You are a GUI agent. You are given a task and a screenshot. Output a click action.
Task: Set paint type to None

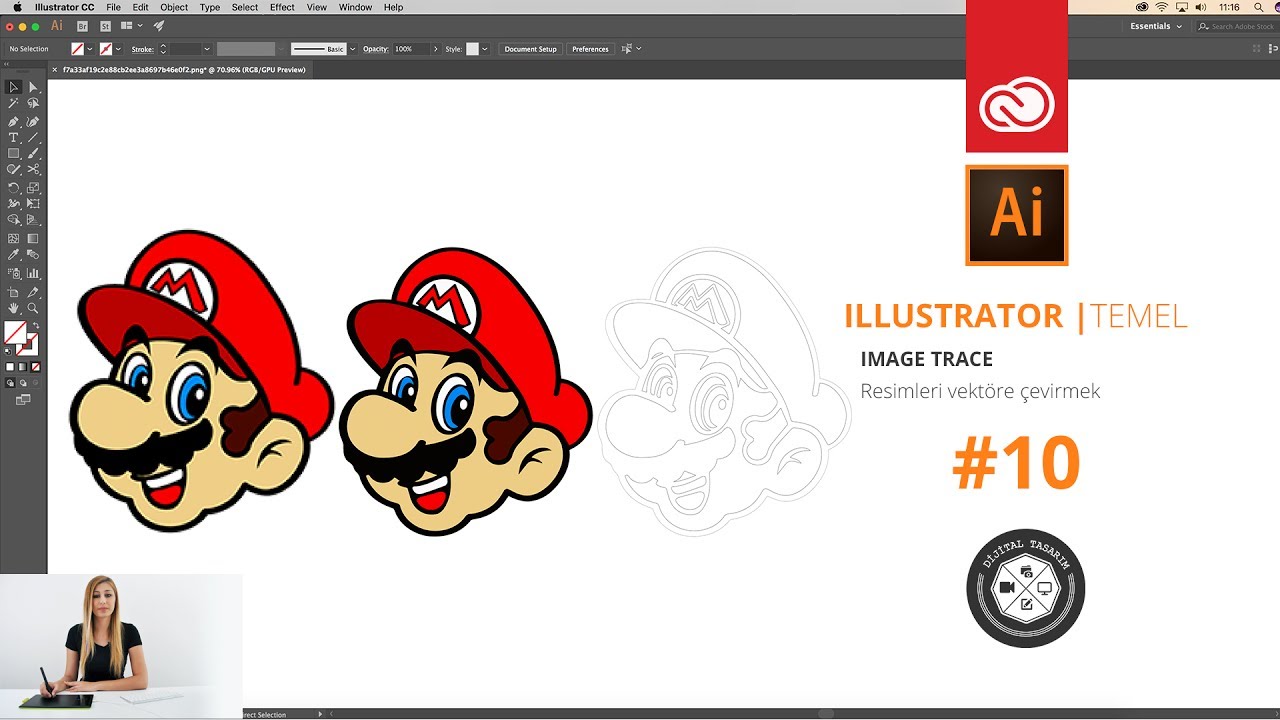pyautogui.click(x=34, y=367)
